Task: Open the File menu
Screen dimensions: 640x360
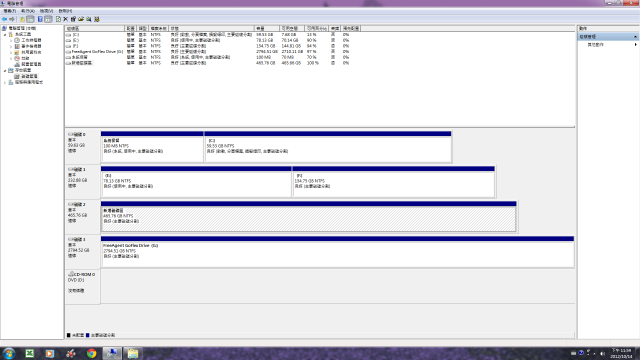Action: point(10,11)
